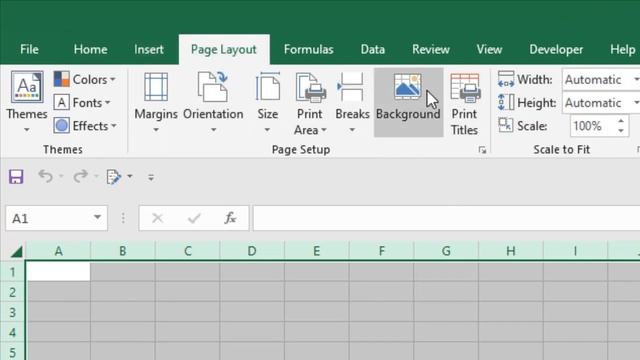Click the Undo arrow icon
The height and width of the screenshot is (360, 640).
pyautogui.click(x=45, y=176)
